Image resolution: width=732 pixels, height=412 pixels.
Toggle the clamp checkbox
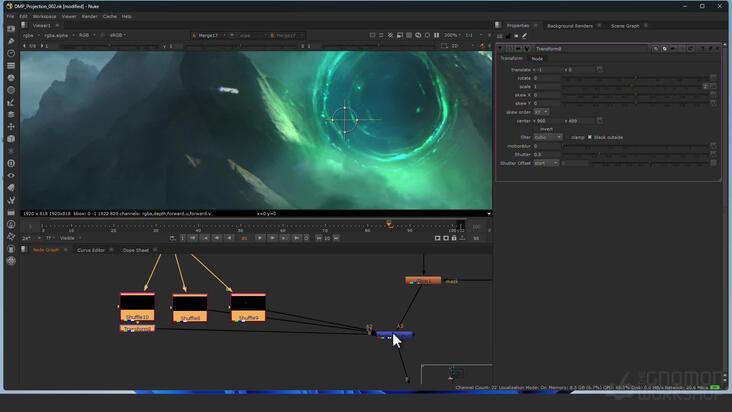(567, 137)
